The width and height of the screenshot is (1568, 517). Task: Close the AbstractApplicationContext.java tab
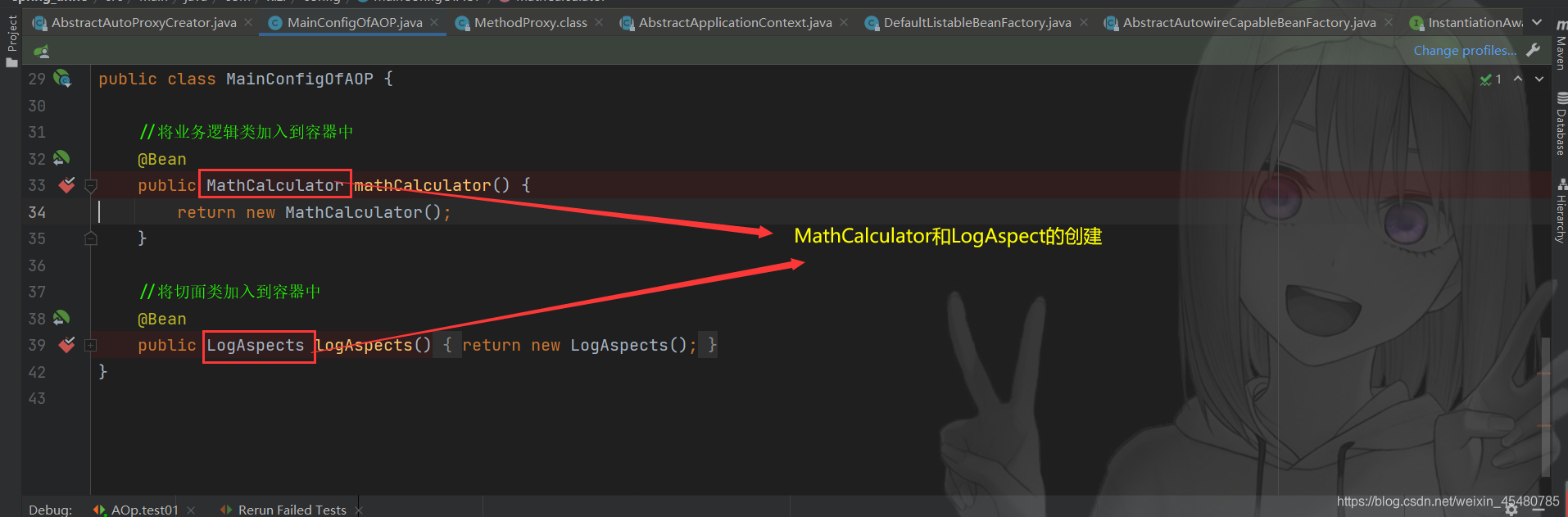point(844,22)
